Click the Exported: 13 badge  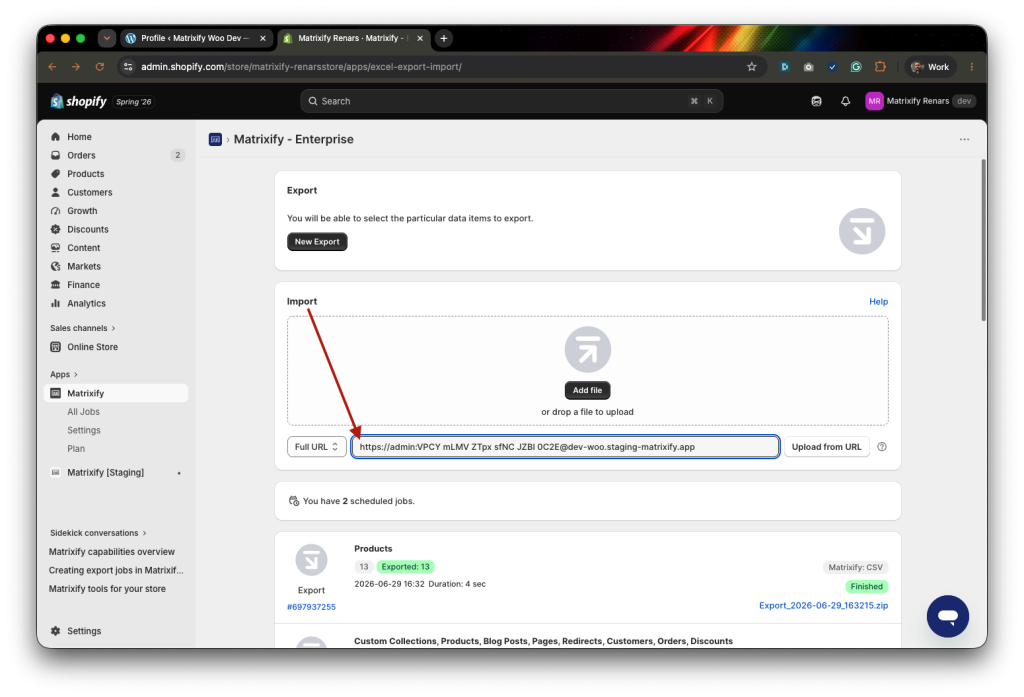coord(406,567)
